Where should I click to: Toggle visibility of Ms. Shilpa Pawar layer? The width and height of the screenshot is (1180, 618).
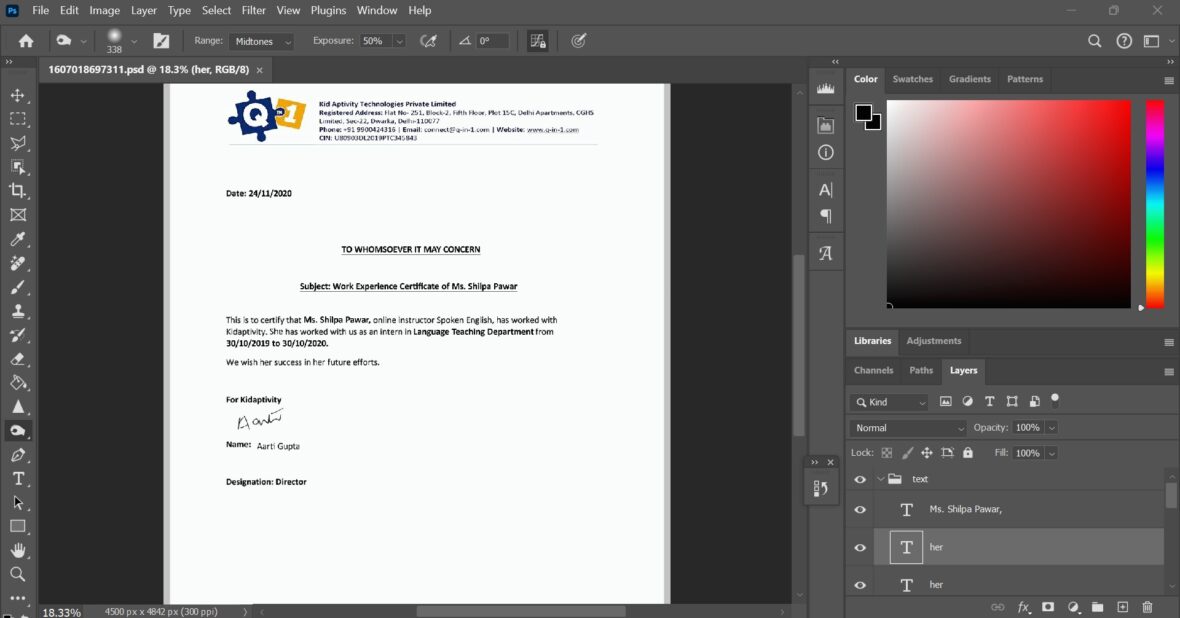(860, 510)
